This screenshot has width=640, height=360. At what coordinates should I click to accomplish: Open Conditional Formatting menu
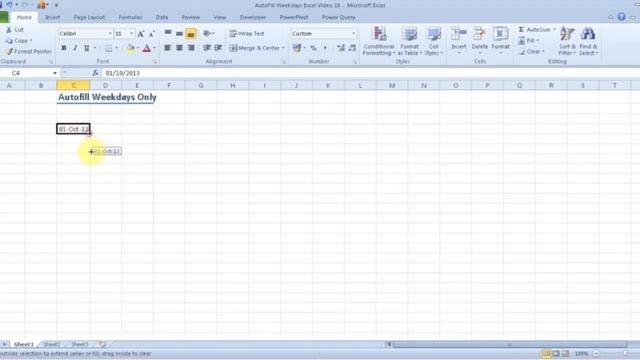(379, 41)
